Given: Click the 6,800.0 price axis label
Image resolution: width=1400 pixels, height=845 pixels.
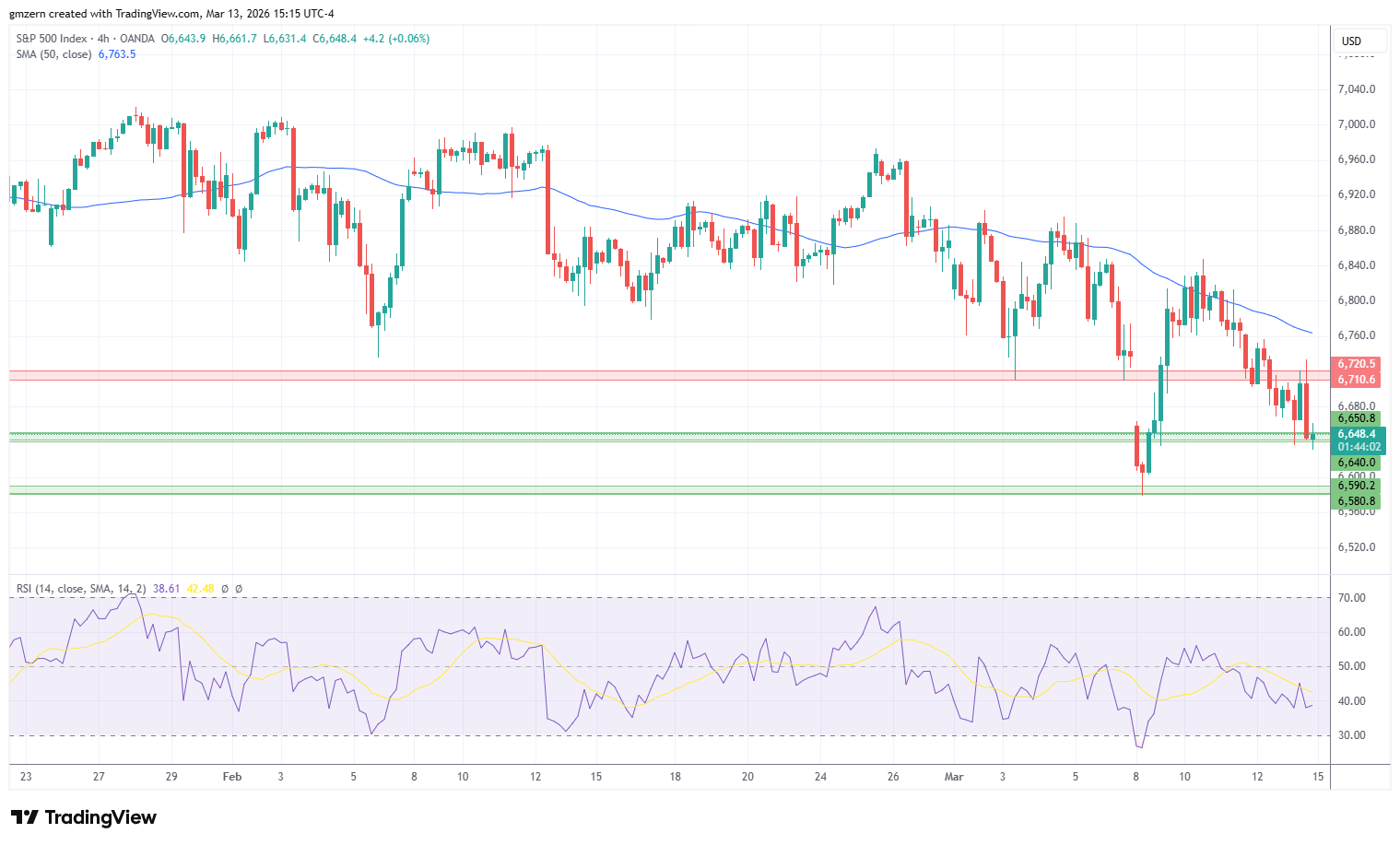Looking at the screenshot, I should tap(1357, 300).
